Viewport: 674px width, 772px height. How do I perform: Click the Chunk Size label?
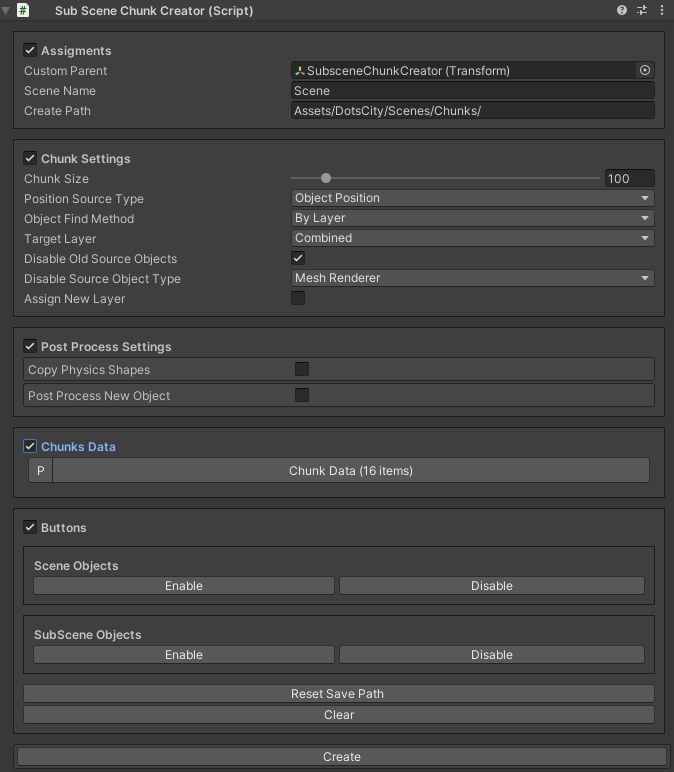click(56, 179)
